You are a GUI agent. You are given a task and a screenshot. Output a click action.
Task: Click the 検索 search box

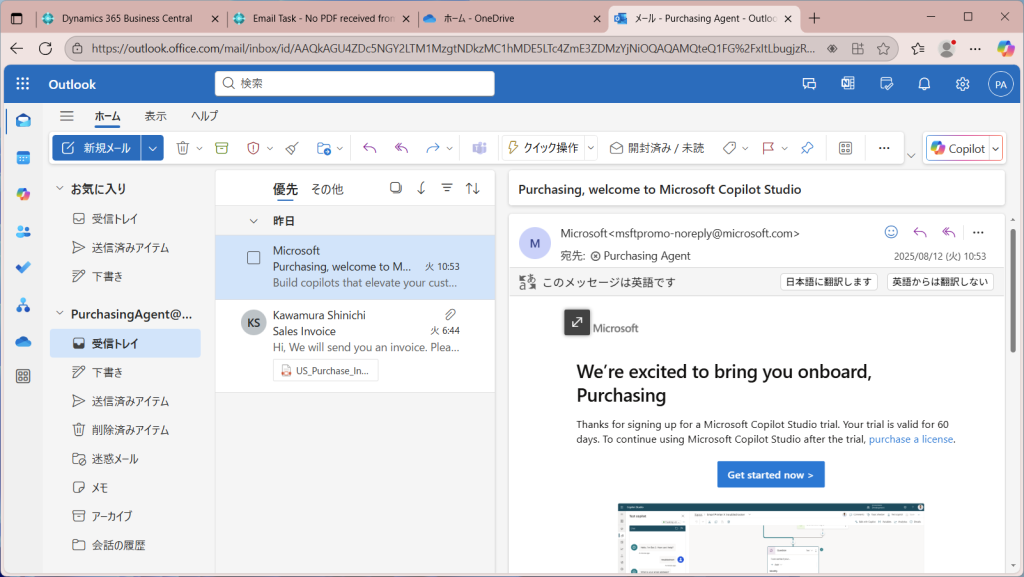click(x=355, y=84)
